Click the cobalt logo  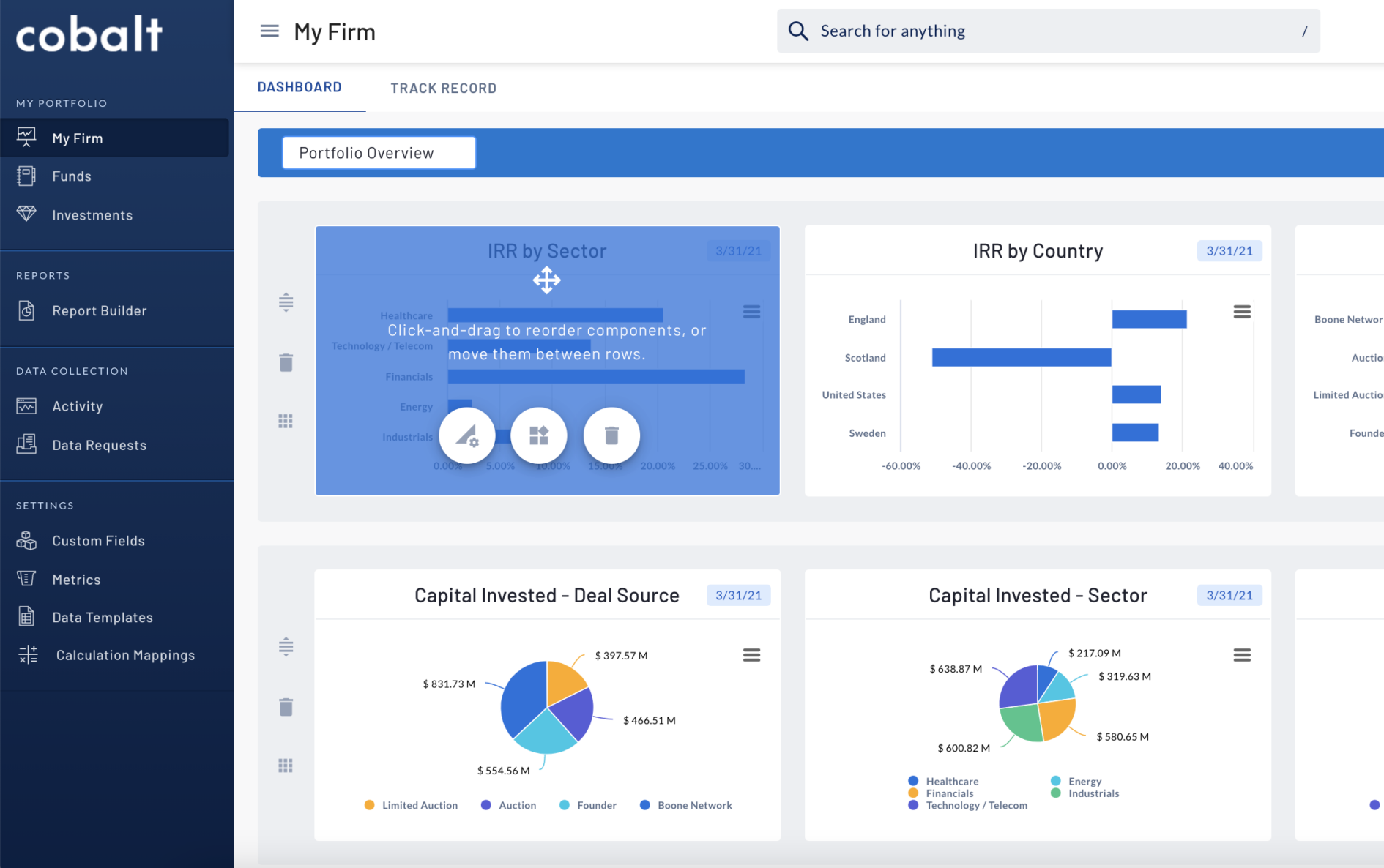click(89, 34)
